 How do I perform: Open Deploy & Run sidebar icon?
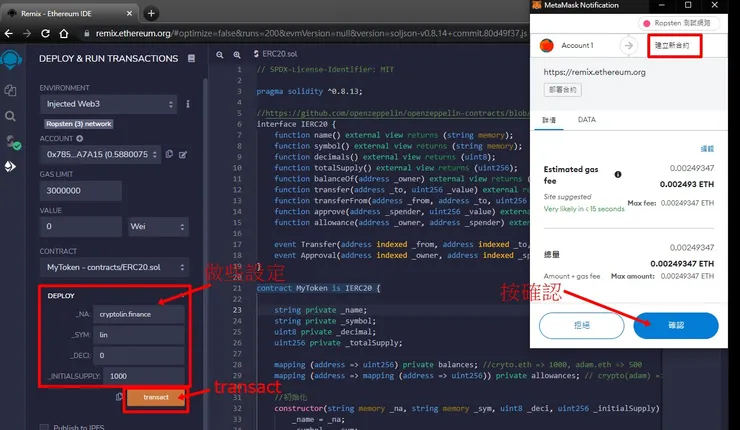pos(10,166)
